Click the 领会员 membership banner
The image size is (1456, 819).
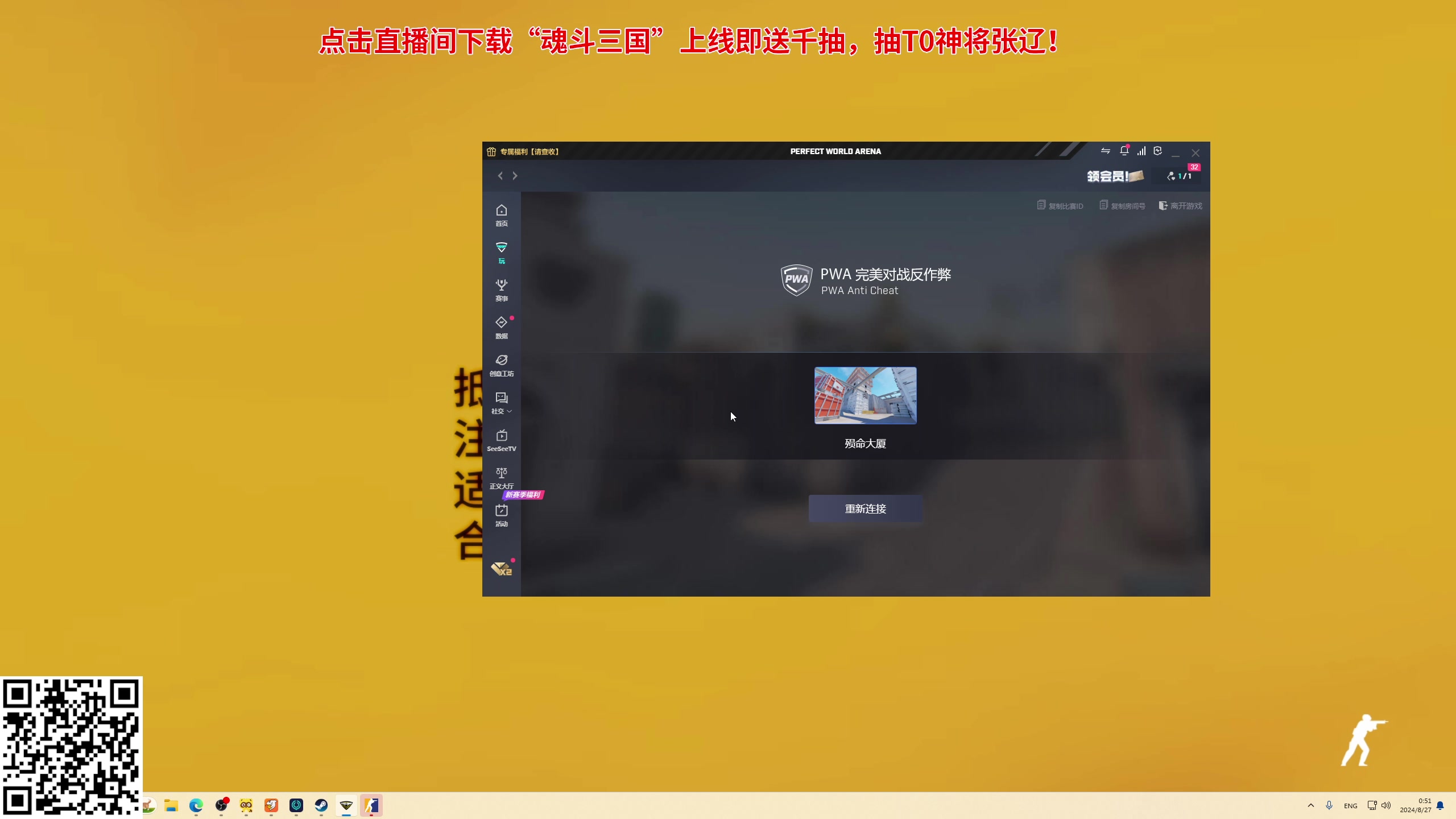point(1115,176)
